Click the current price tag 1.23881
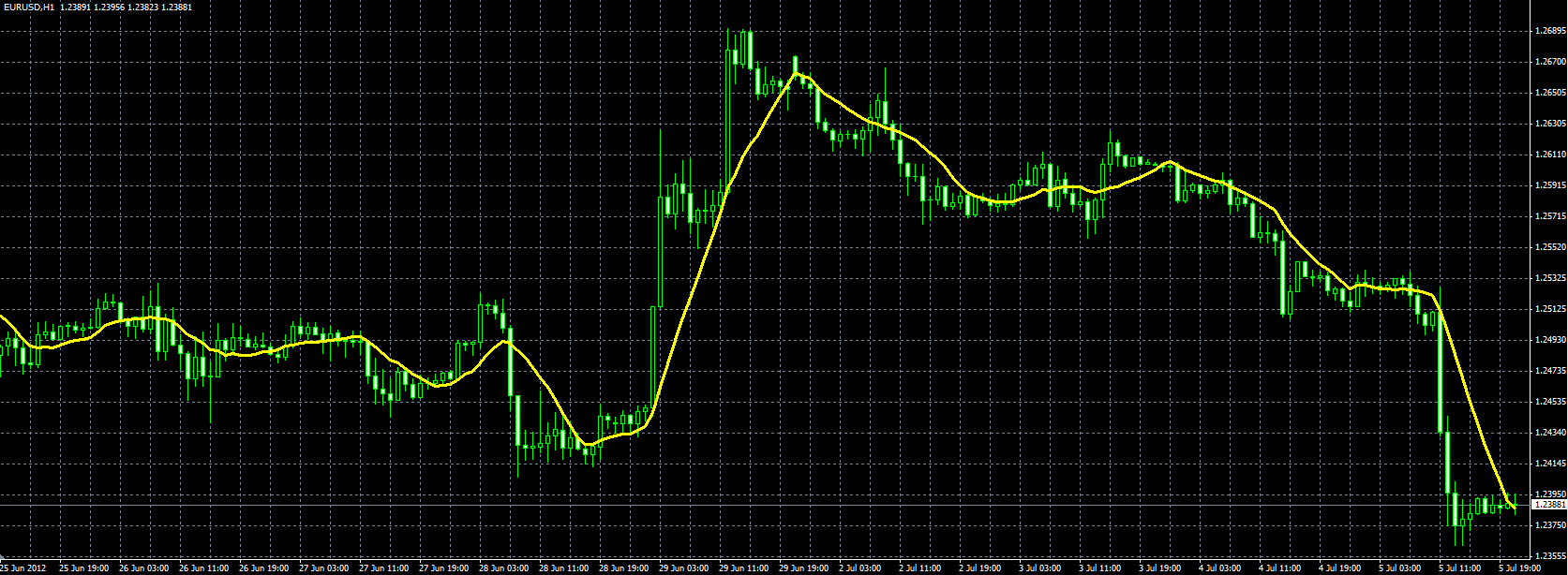The image size is (1568, 575). (1549, 505)
